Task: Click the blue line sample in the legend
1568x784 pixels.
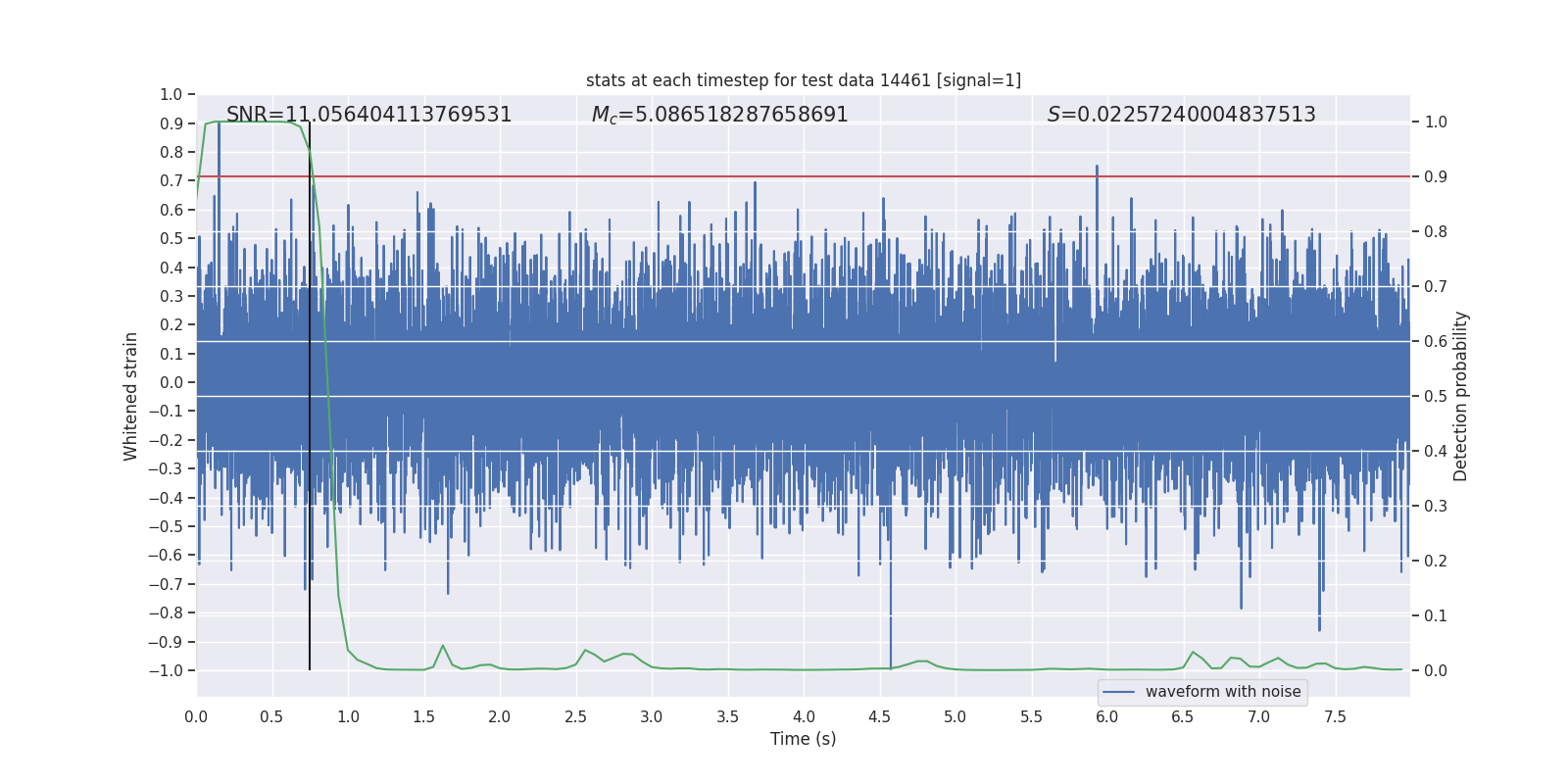Action: tap(1119, 692)
